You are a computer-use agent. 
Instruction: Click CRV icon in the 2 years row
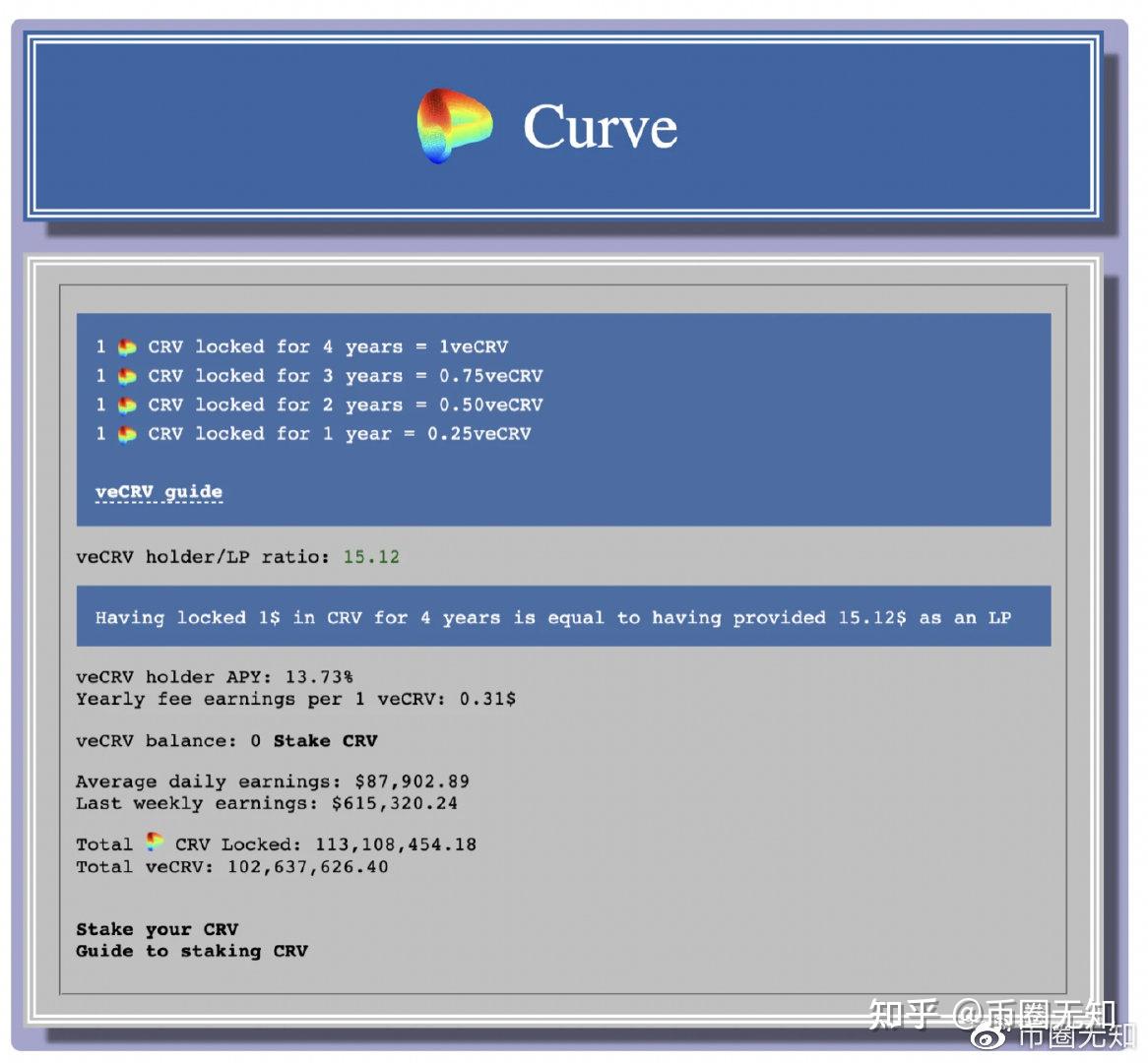127,405
